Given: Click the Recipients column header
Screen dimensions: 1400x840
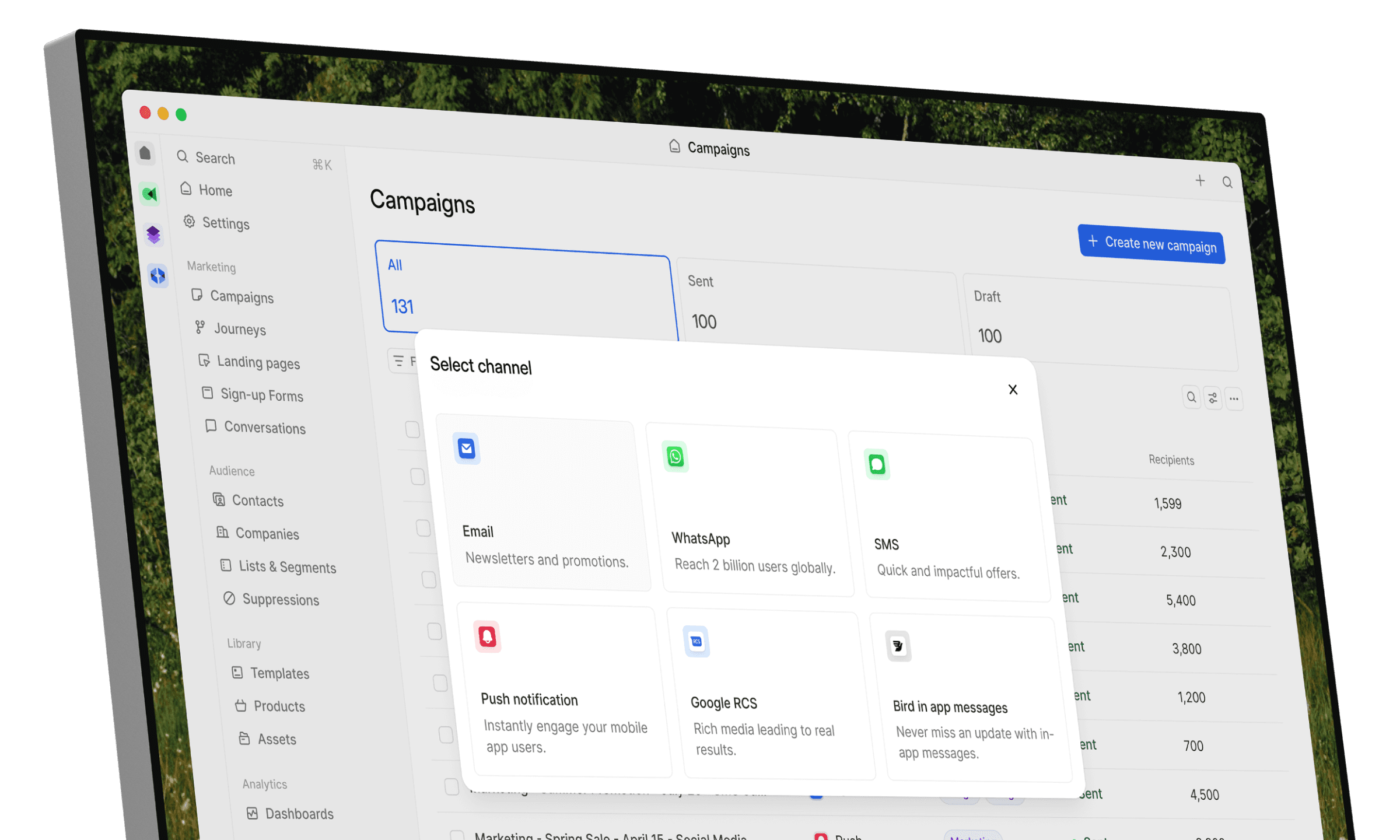Looking at the screenshot, I should (x=1171, y=460).
